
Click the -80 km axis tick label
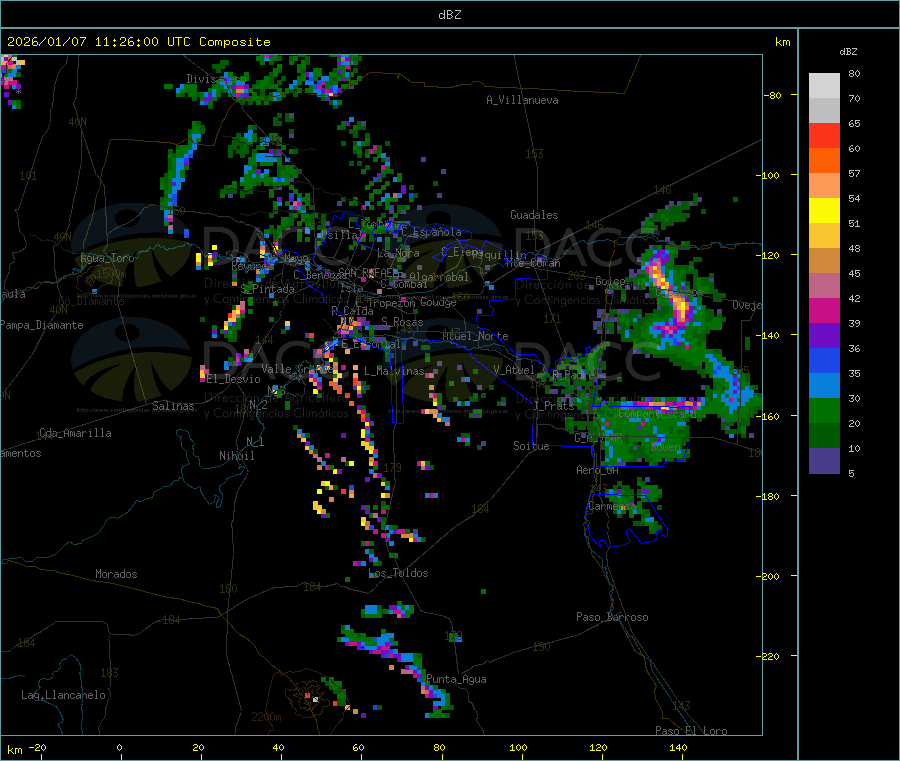[x=772, y=95]
